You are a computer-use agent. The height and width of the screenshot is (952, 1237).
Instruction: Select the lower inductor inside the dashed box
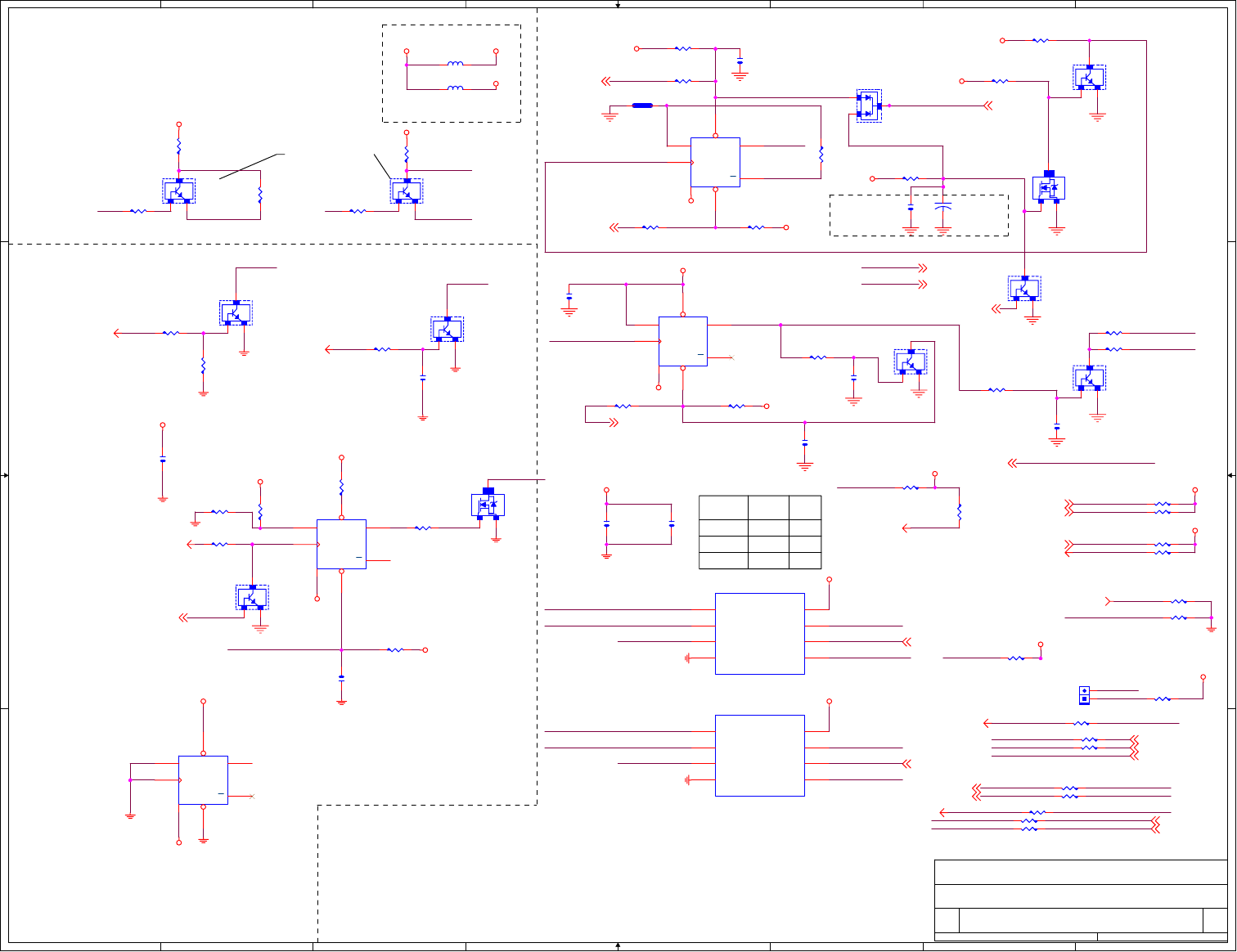point(456,88)
